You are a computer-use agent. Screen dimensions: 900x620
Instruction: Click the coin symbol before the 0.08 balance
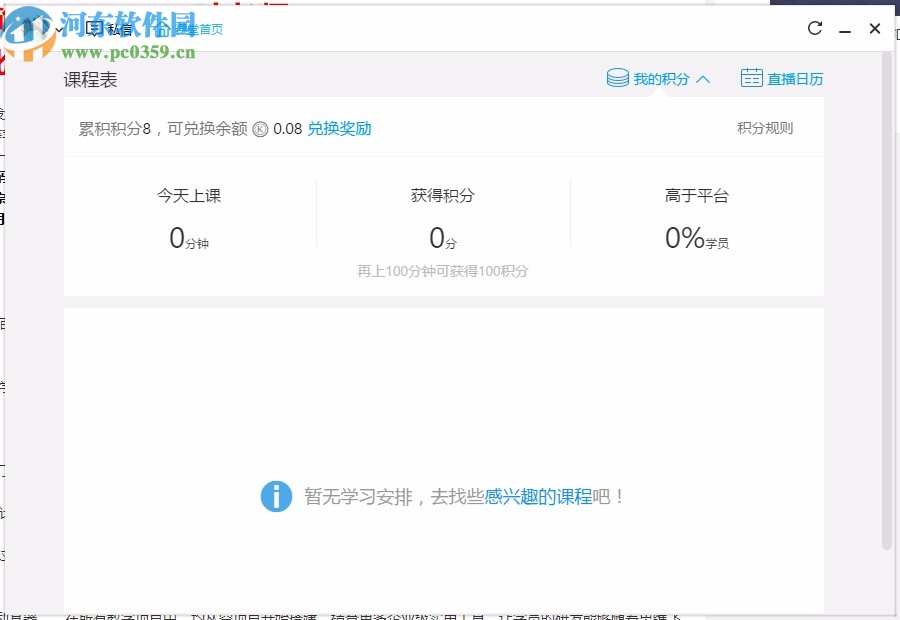point(260,128)
